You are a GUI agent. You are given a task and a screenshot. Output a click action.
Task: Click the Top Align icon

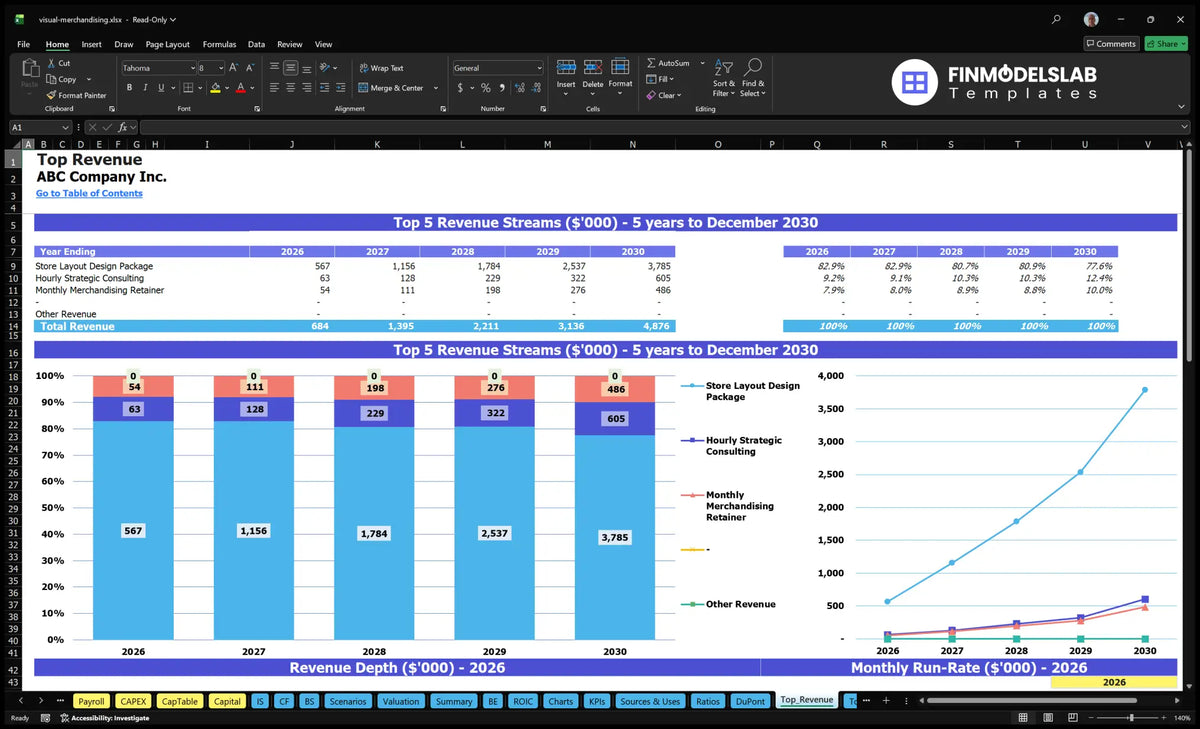pyautogui.click(x=274, y=68)
